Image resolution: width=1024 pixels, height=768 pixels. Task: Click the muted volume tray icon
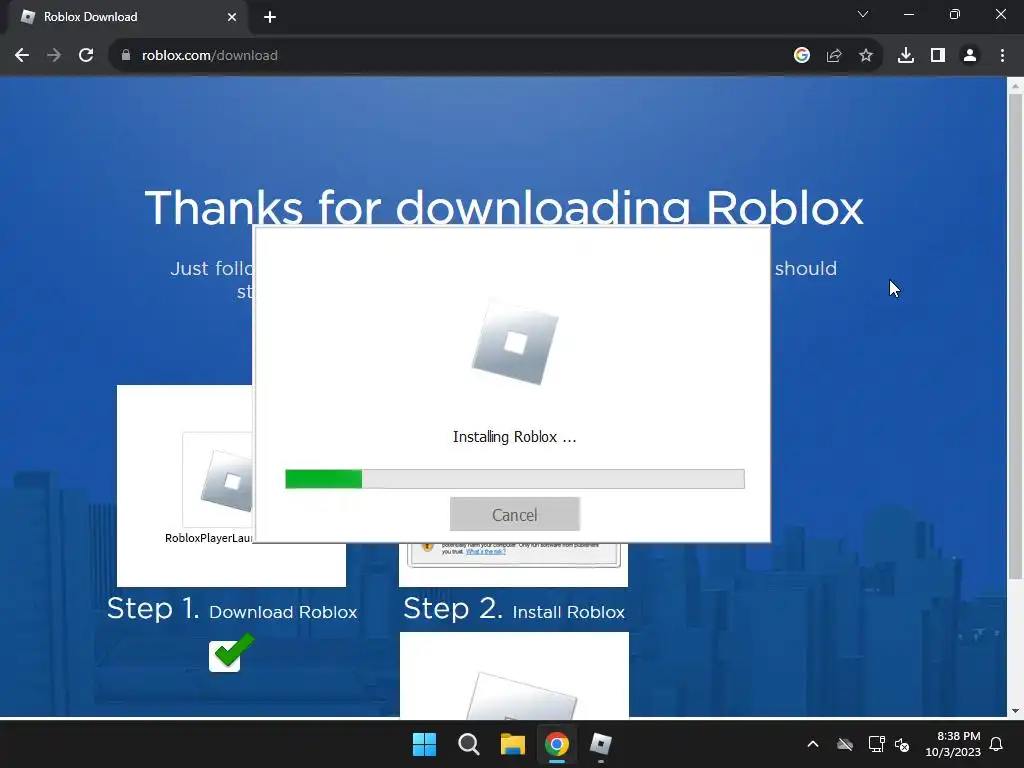click(902, 744)
